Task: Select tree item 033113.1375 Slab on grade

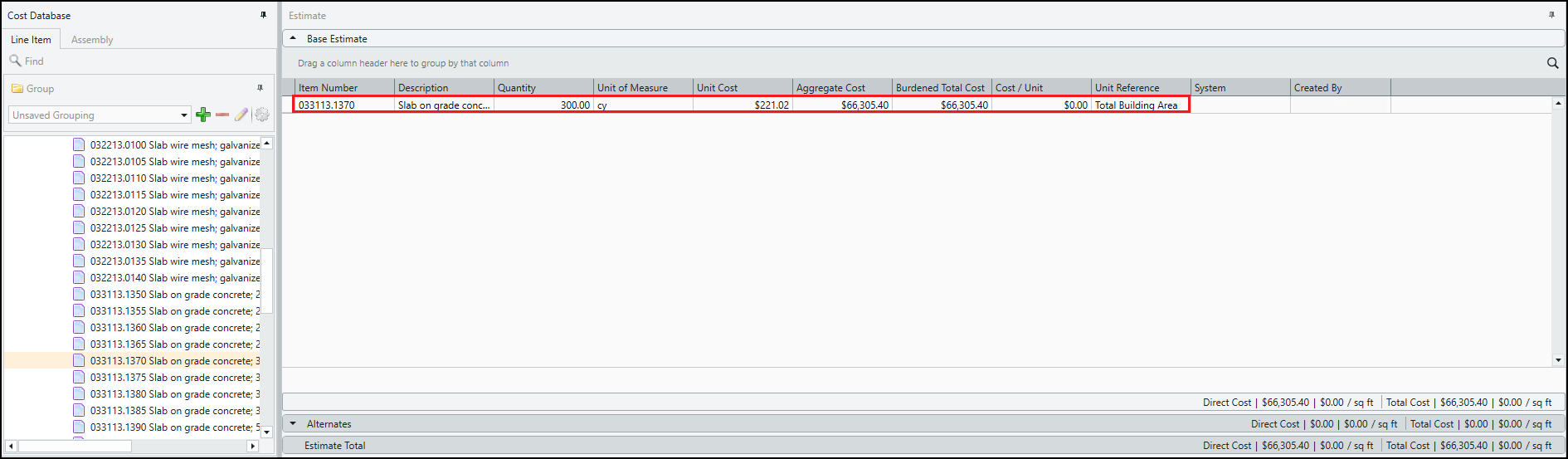Action: pyautogui.click(x=175, y=377)
